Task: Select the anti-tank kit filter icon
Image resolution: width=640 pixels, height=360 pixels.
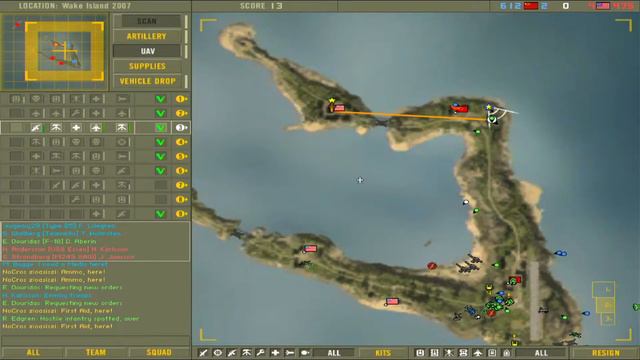Action: point(290,353)
